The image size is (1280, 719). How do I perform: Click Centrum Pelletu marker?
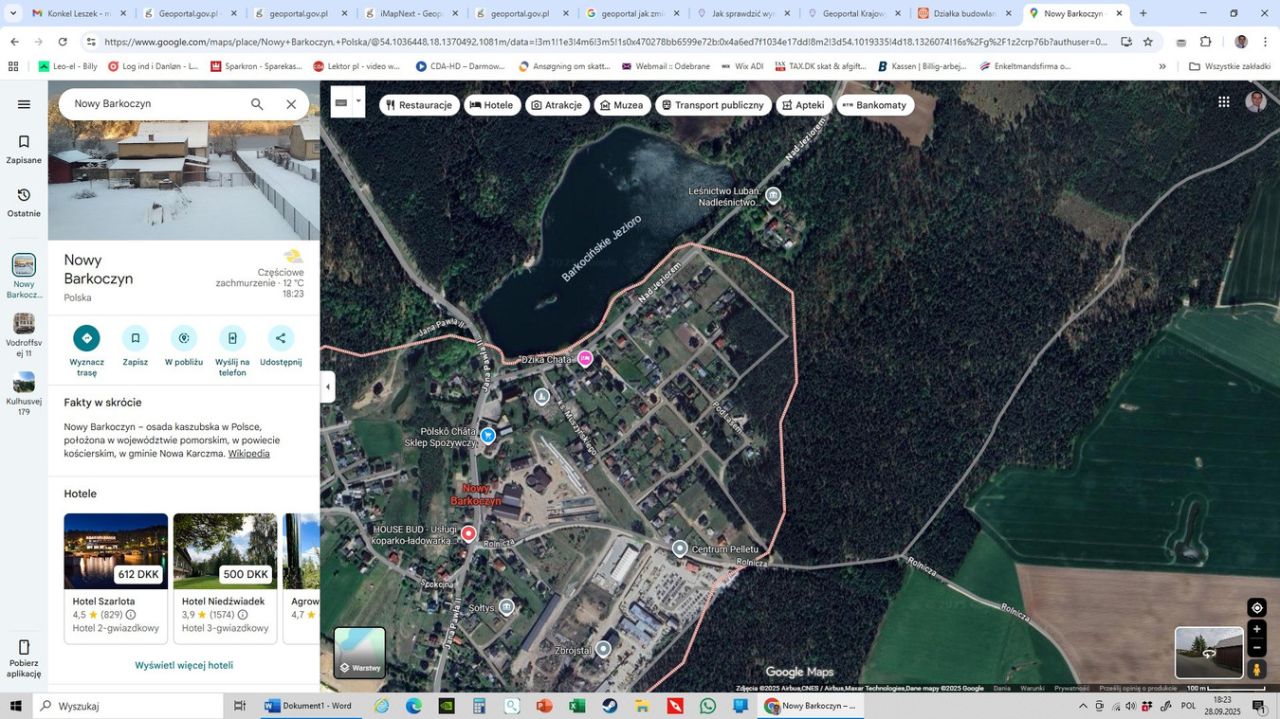click(x=680, y=548)
